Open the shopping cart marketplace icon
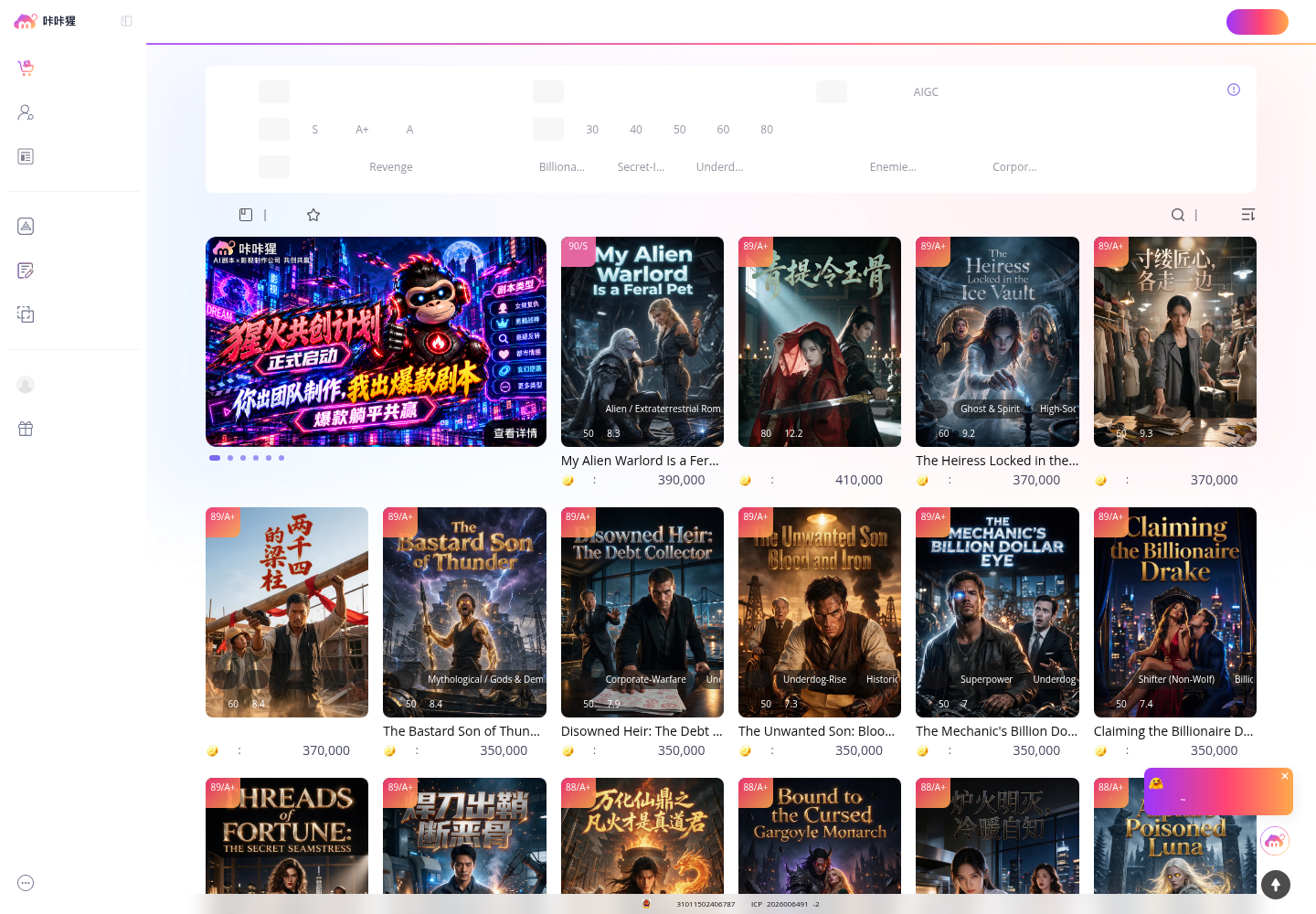 26,68
